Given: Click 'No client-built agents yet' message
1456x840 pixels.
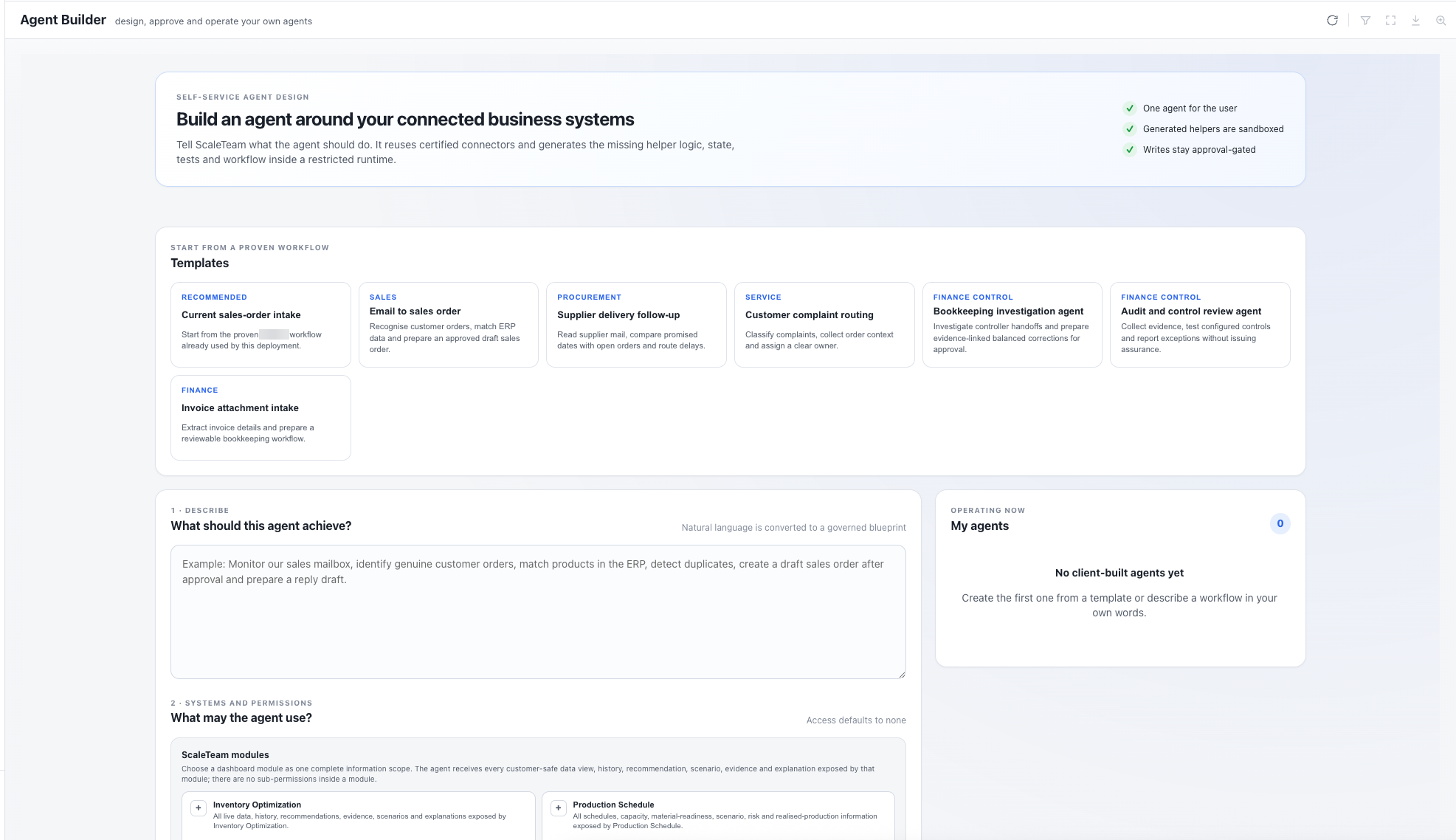Looking at the screenshot, I should click(x=1119, y=573).
